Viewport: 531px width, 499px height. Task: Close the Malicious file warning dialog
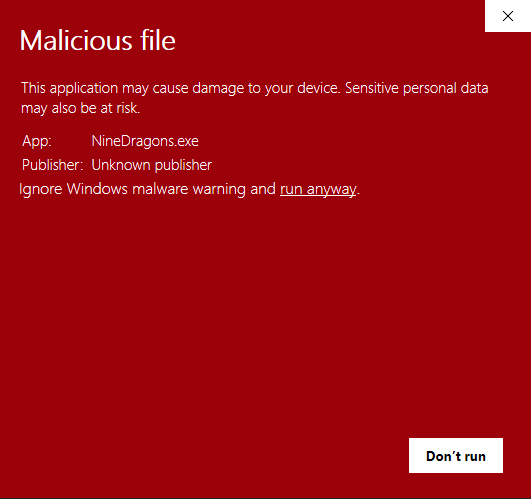click(508, 16)
